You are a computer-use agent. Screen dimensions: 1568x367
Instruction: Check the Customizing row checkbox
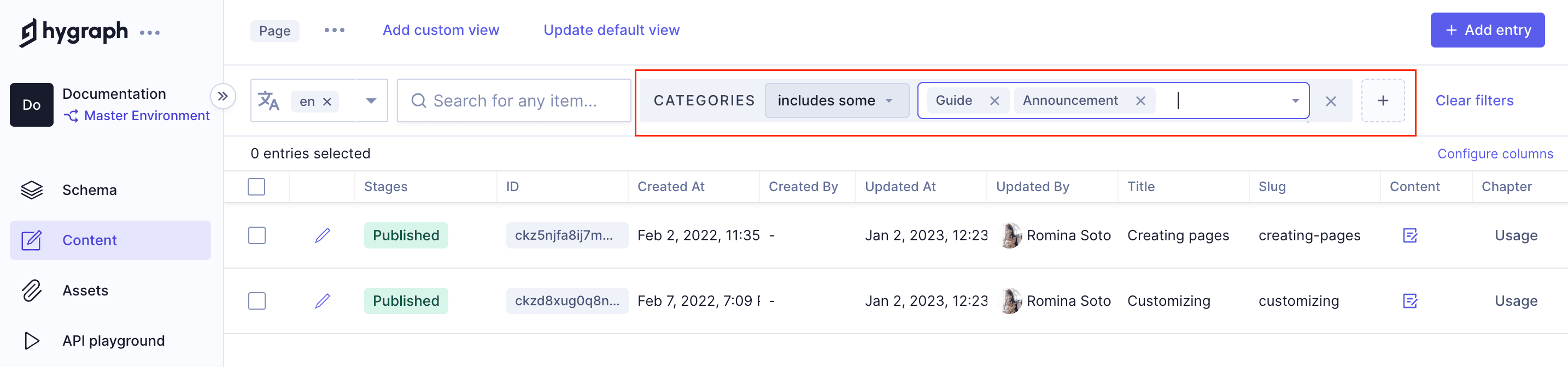tap(256, 300)
